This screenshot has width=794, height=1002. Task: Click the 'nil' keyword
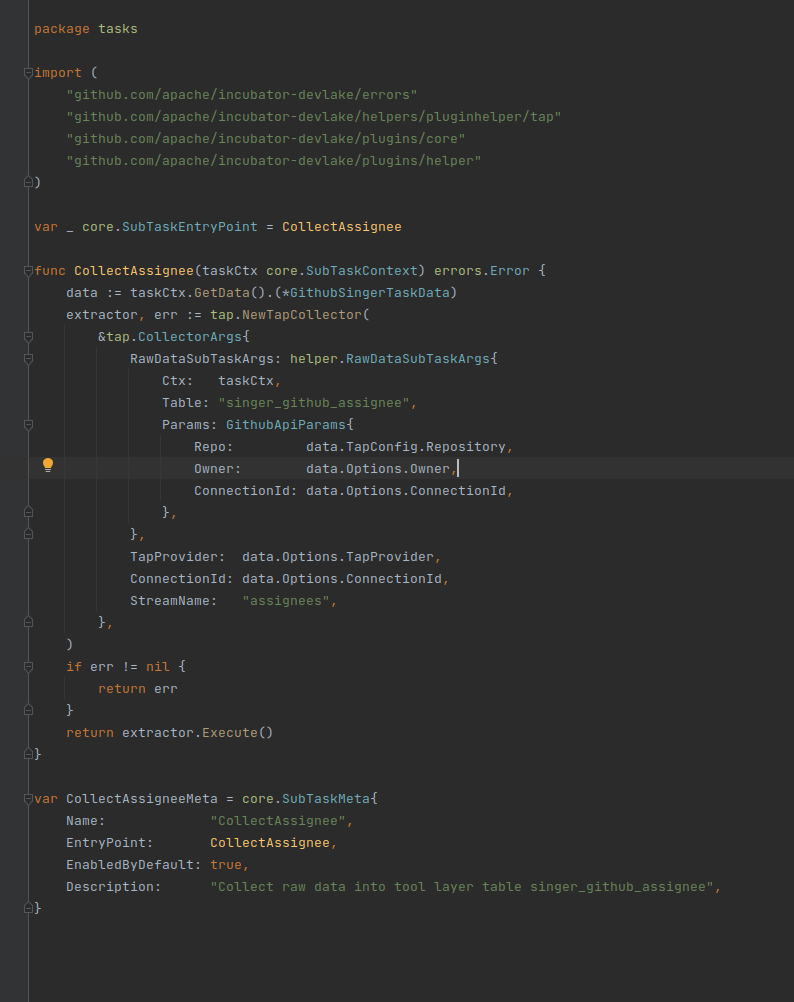click(158, 667)
